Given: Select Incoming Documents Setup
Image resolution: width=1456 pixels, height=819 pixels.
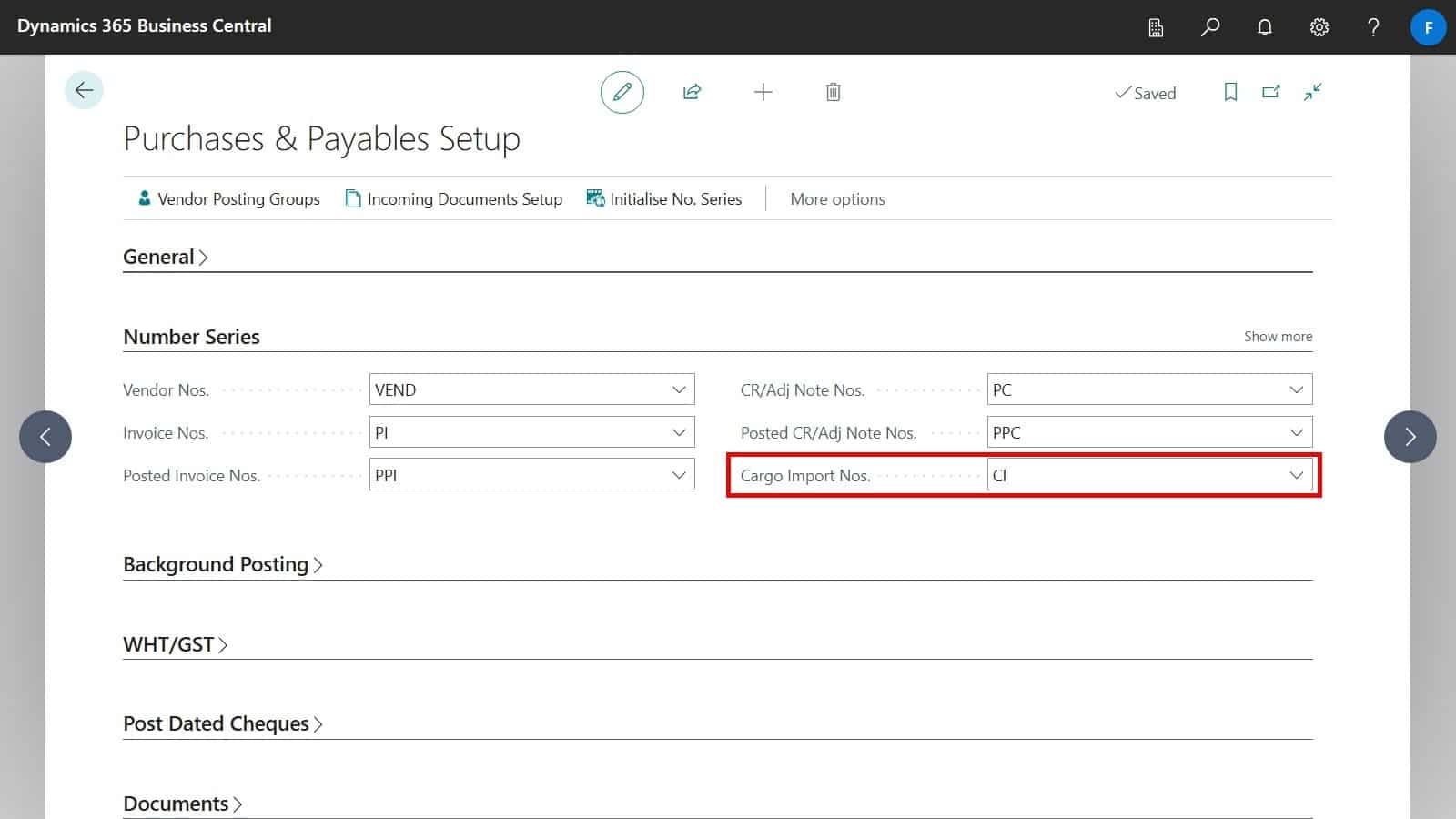Looking at the screenshot, I should coord(454,198).
